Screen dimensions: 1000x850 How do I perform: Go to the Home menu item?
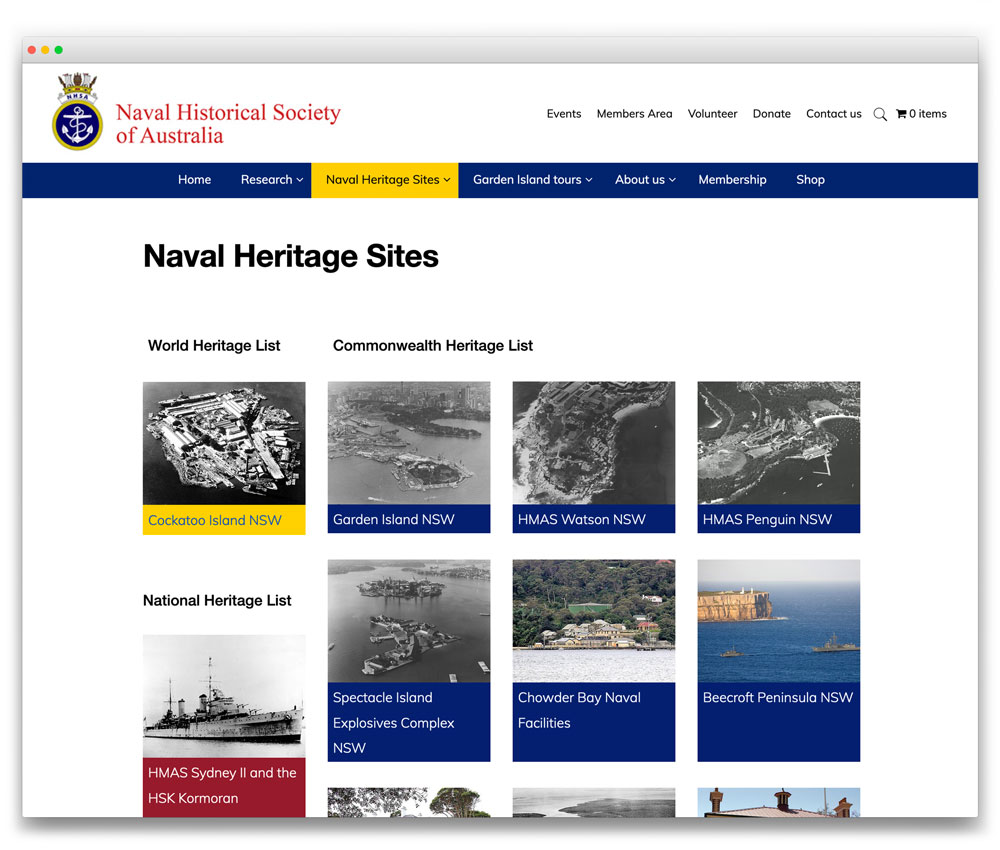[x=194, y=180]
